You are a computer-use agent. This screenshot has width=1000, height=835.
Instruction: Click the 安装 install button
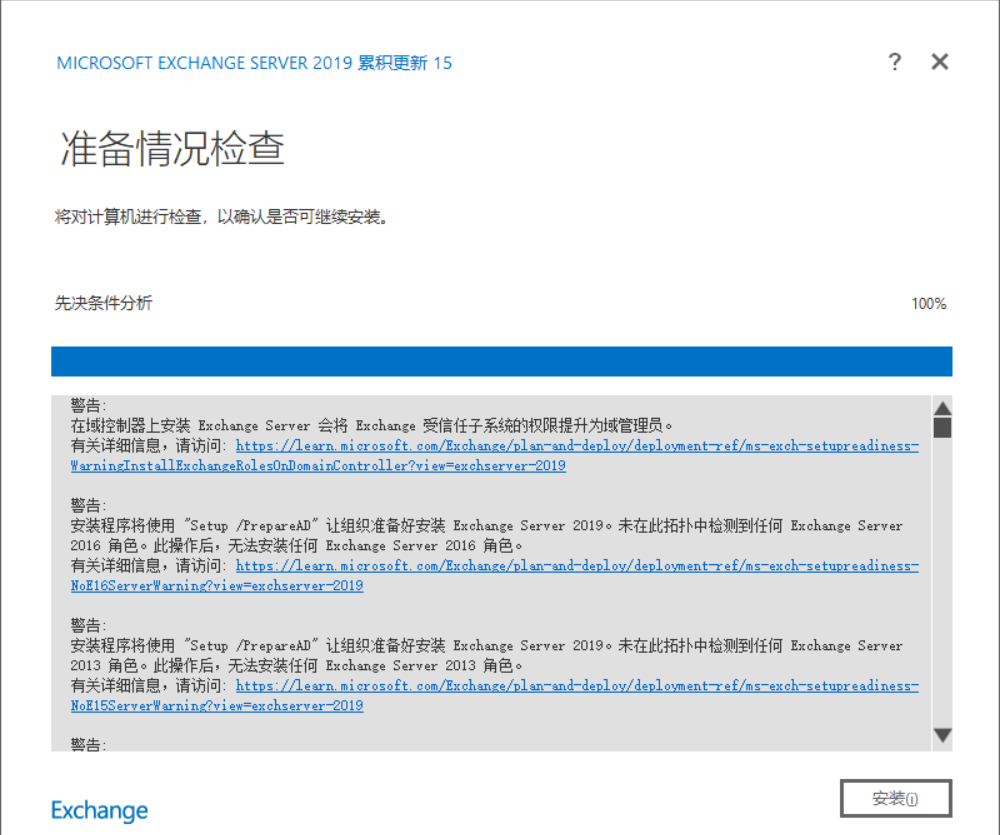tap(895, 798)
